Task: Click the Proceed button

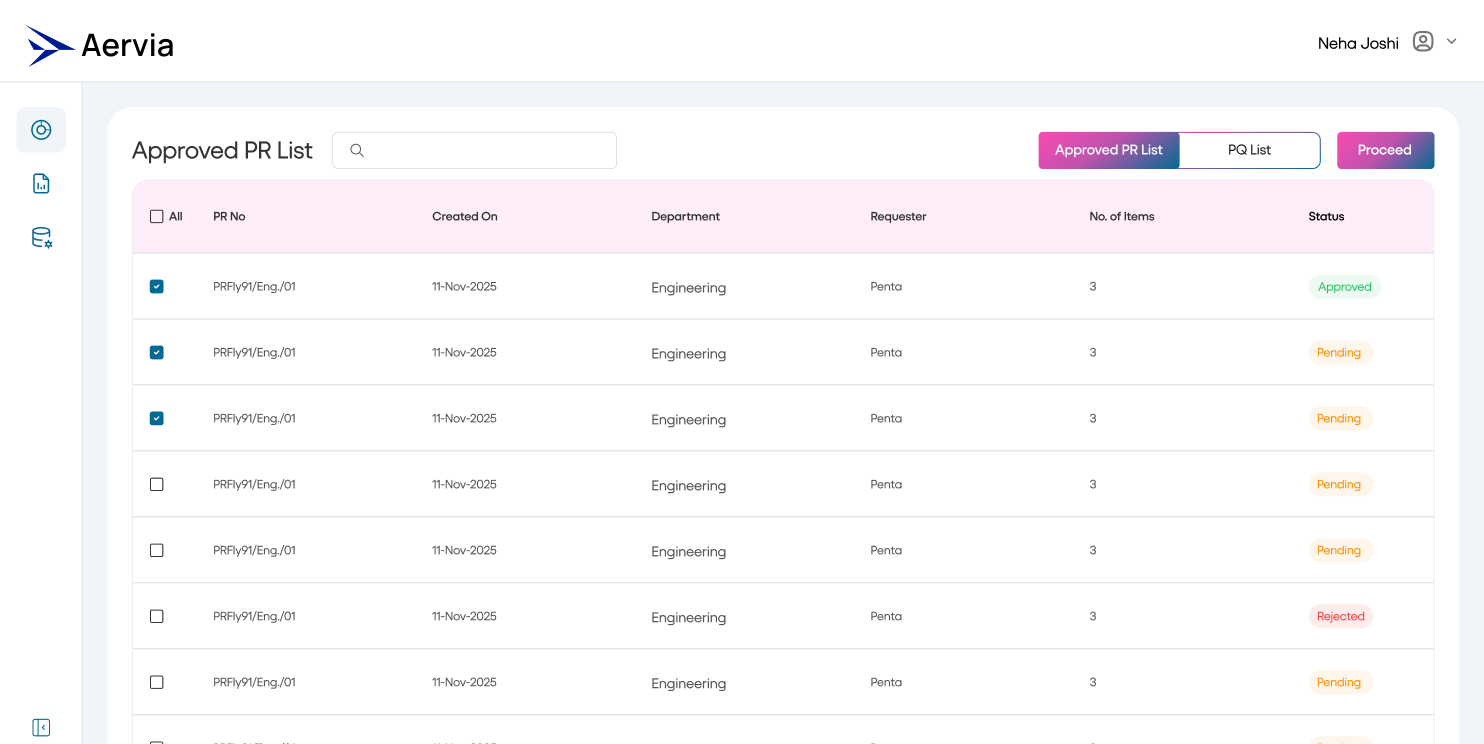Action: 1385,149
